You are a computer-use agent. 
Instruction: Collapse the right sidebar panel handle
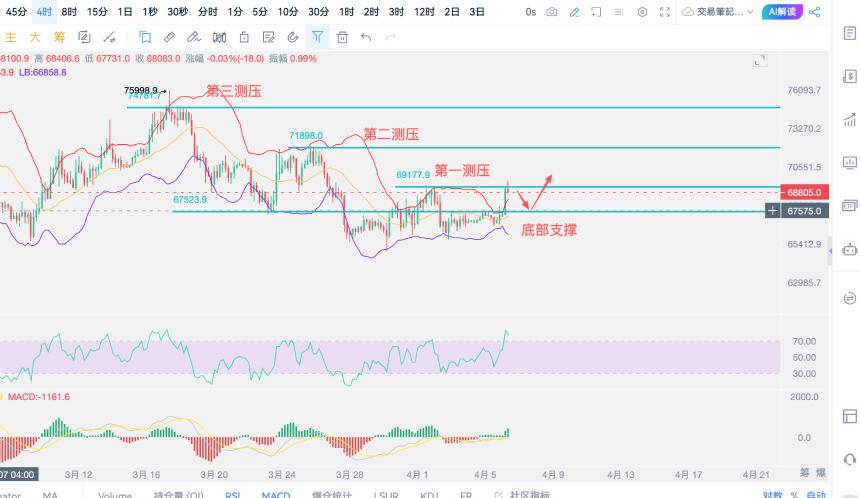coord(830,251)
